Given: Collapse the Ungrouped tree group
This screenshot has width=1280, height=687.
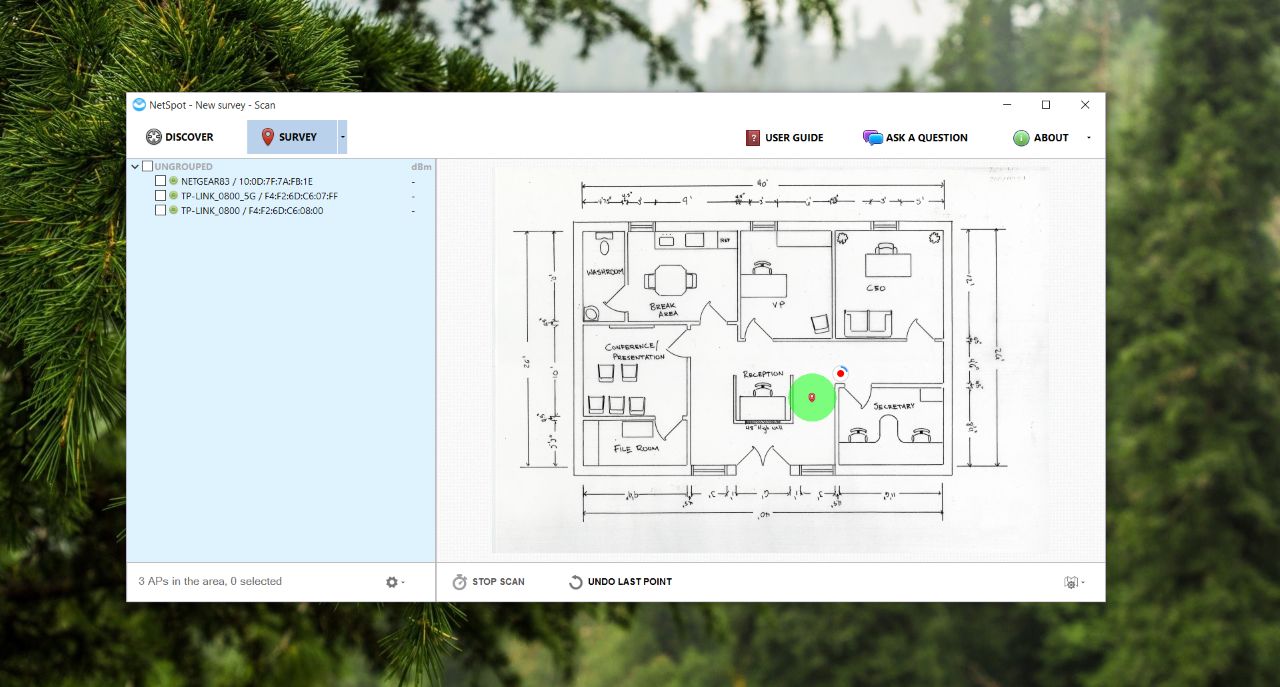Looking at the screenshot, I should [135, 167].
